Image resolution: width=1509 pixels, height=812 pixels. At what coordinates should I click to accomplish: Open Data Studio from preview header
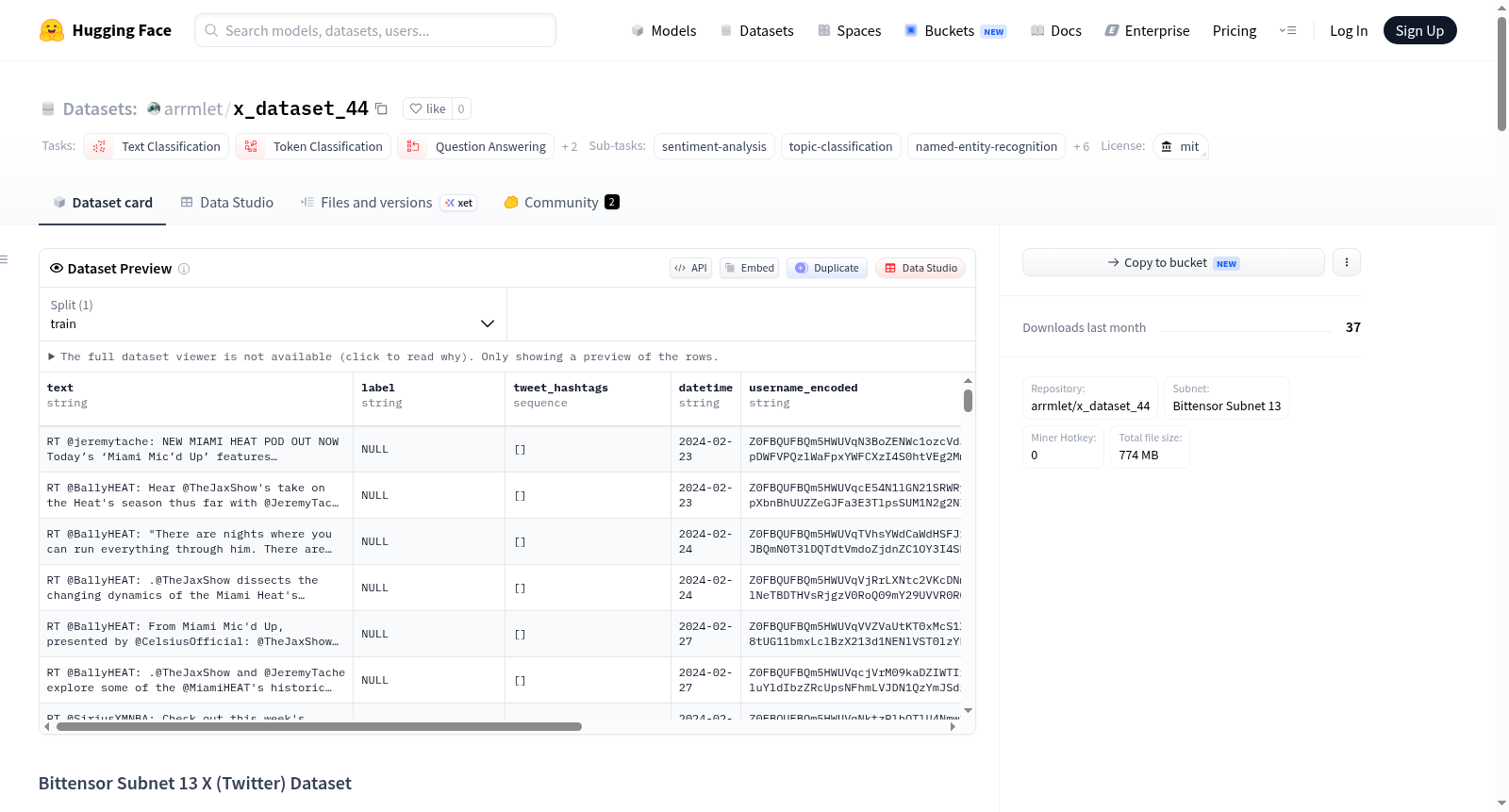point(920,268)
